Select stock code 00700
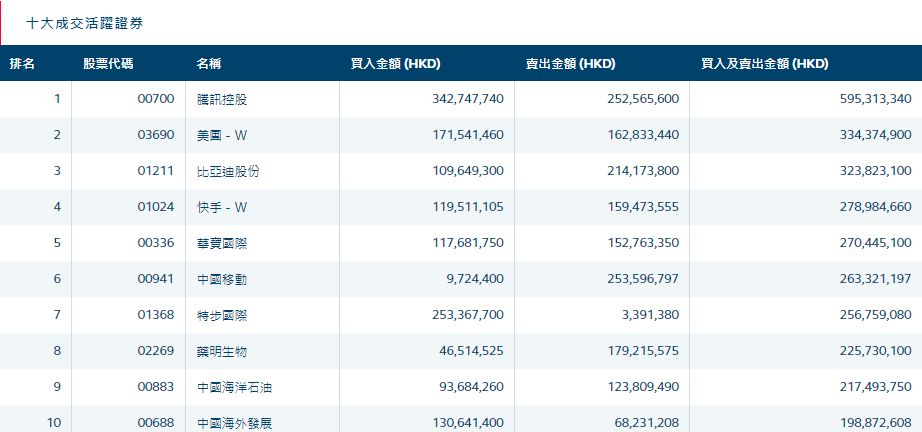The height and width of the screenshot is (432, 922). [156, 99]
